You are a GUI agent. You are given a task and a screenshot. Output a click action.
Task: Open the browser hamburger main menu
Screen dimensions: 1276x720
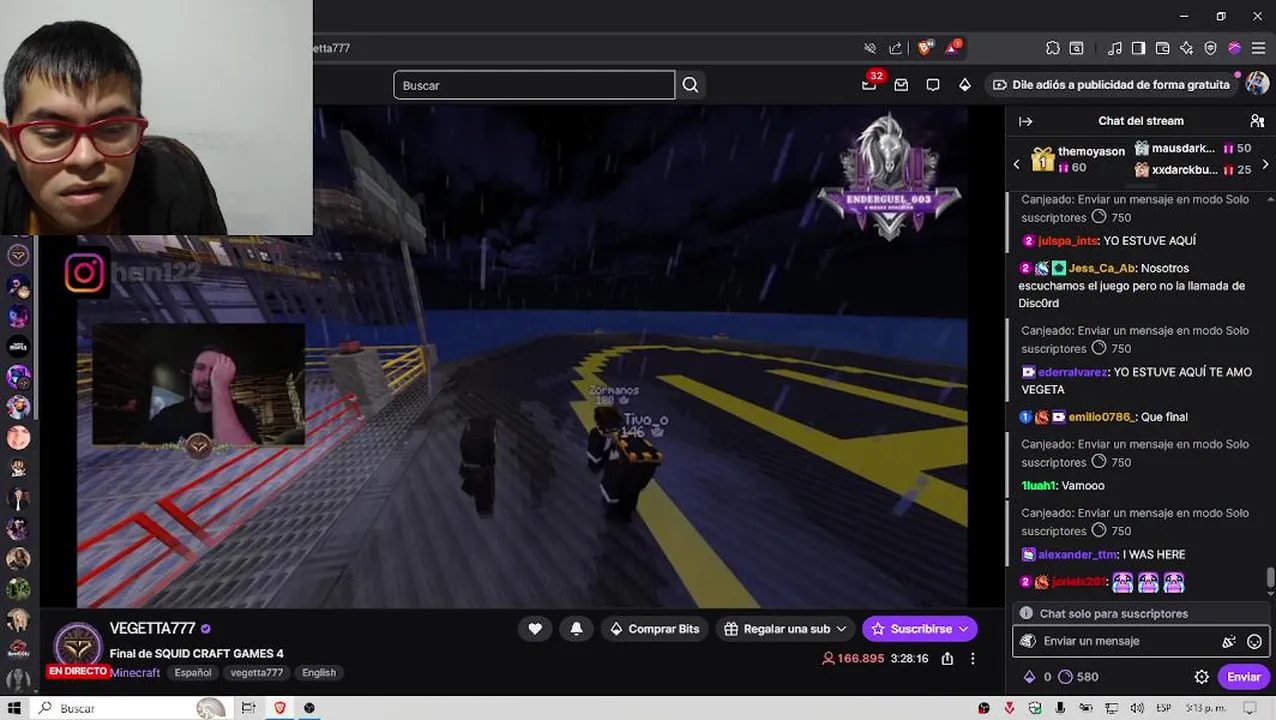pos(1258,48)
